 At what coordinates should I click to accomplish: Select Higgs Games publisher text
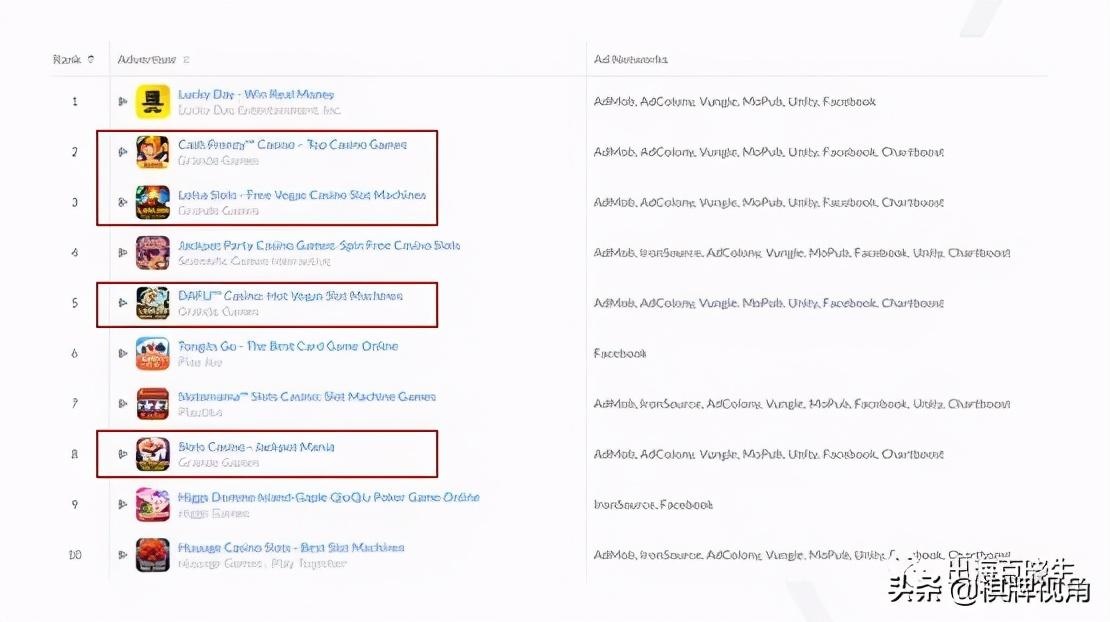(214, 513)
